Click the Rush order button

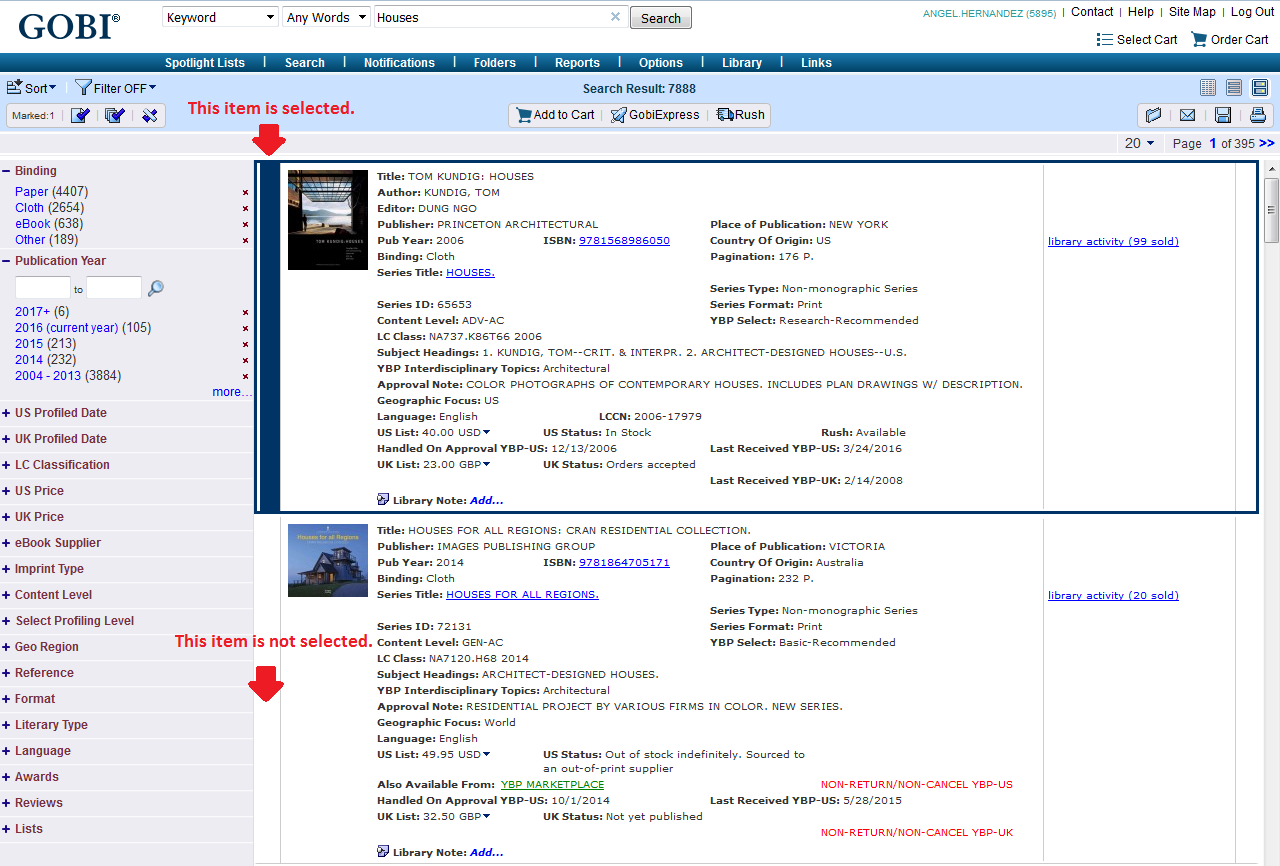click(741, 115)
